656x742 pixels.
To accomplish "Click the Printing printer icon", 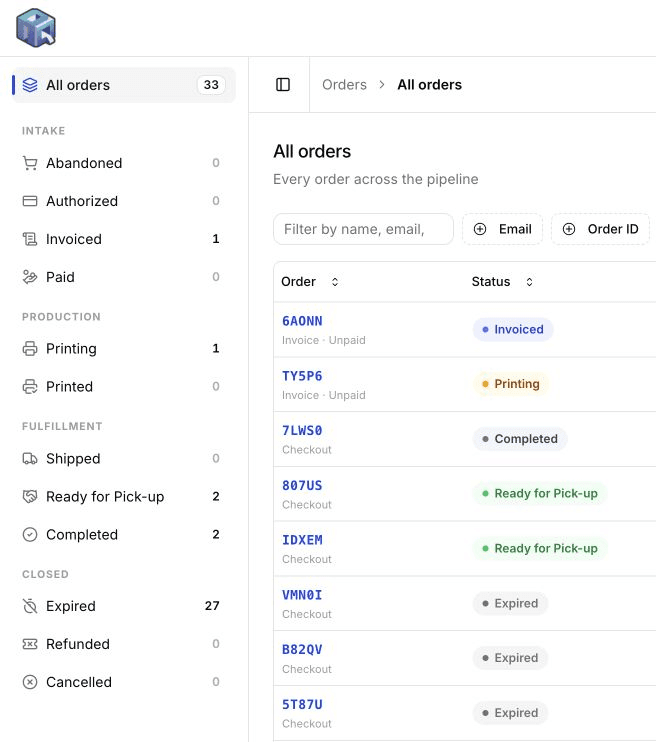I will point(30,349).
